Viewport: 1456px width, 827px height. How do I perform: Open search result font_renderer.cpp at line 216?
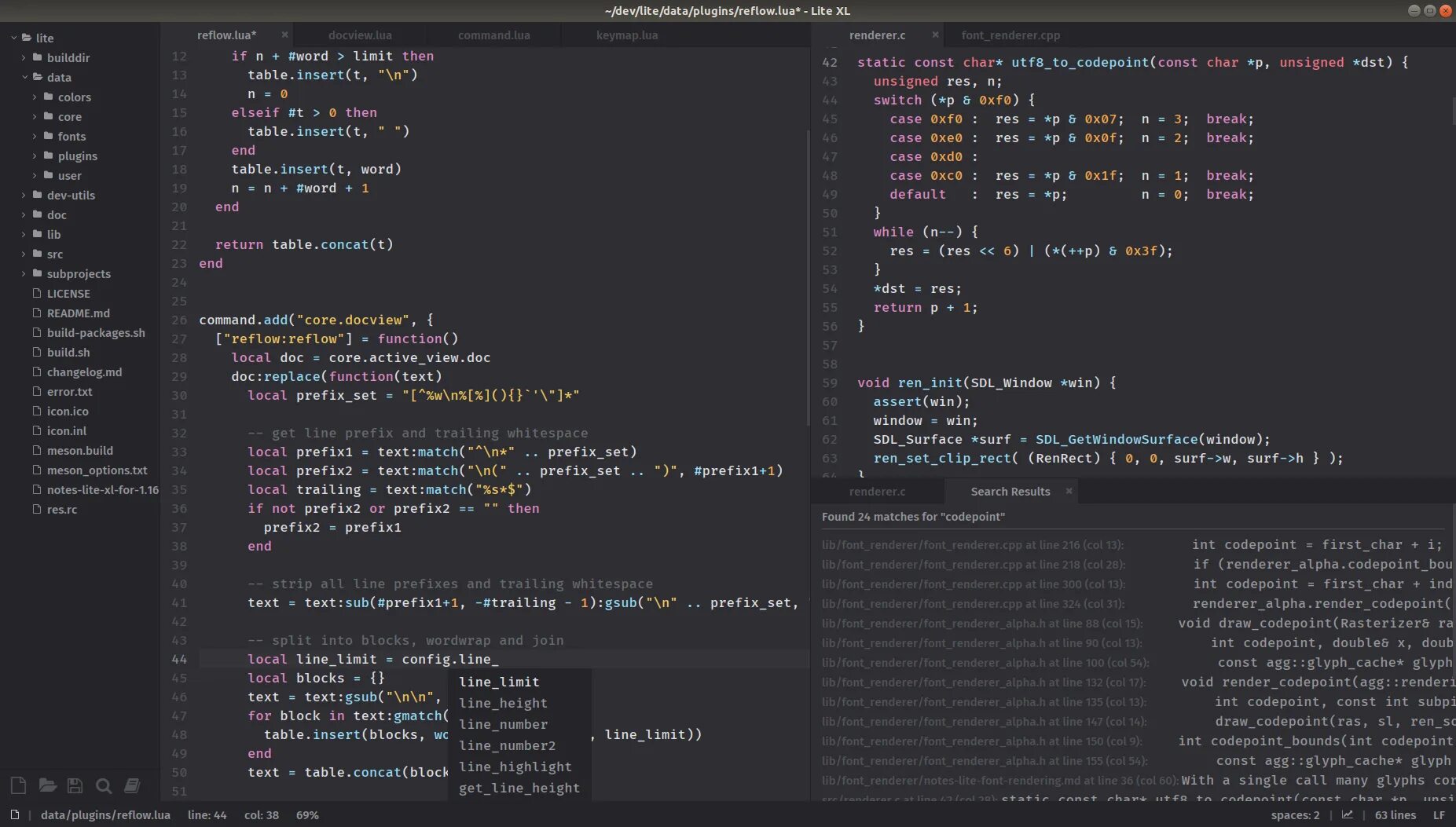(1134, 544)
